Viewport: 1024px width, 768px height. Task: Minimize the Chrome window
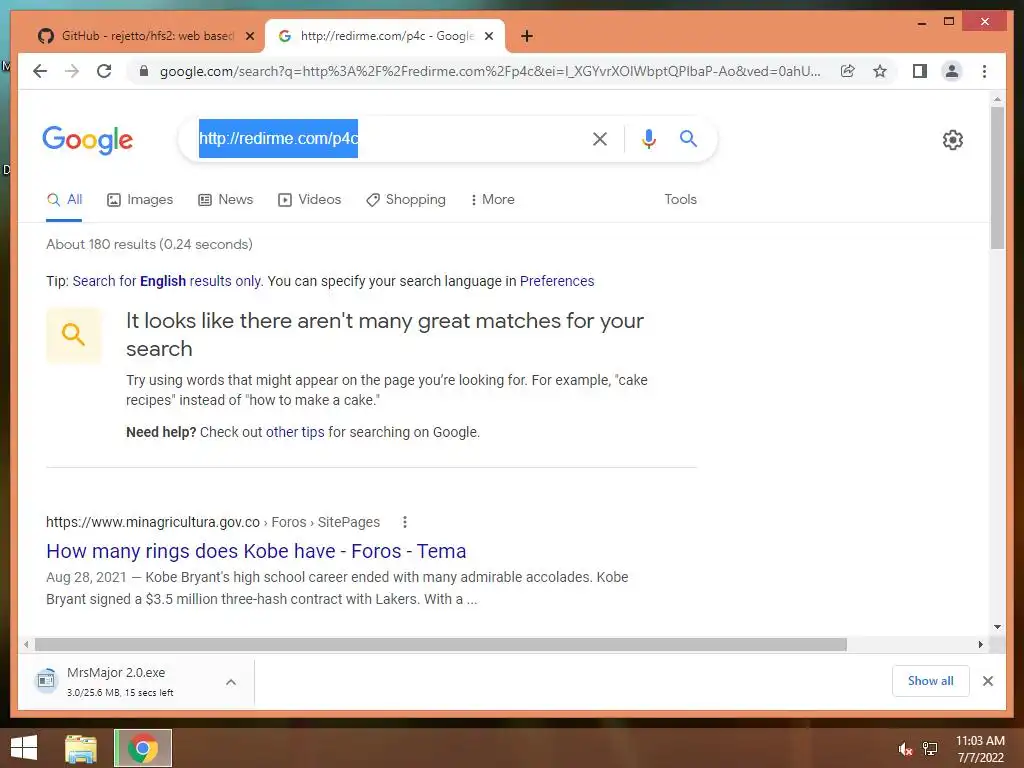[921, 22]
